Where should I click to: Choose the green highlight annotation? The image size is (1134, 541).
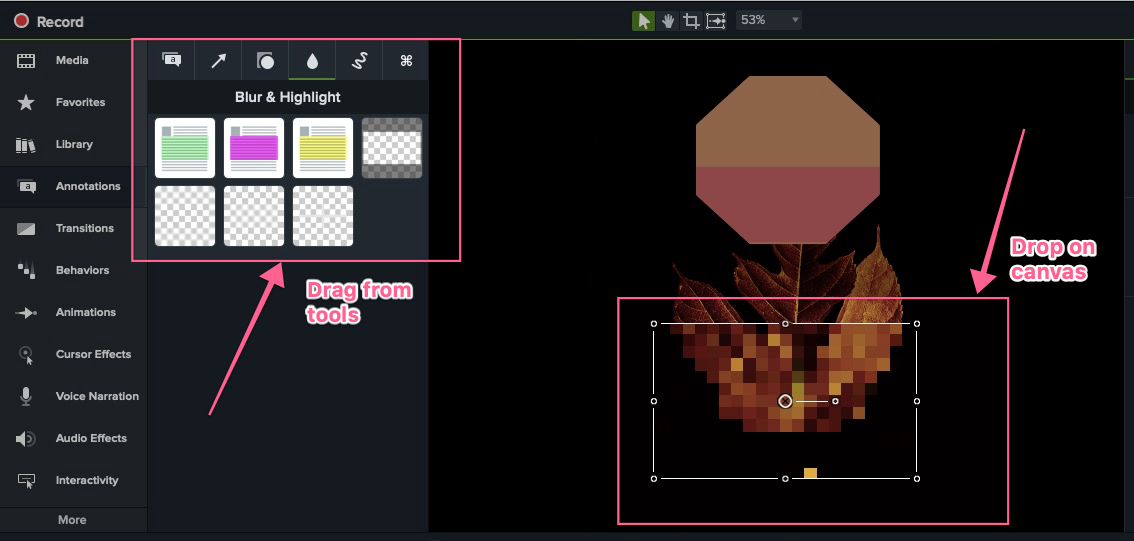click(185, 148)
